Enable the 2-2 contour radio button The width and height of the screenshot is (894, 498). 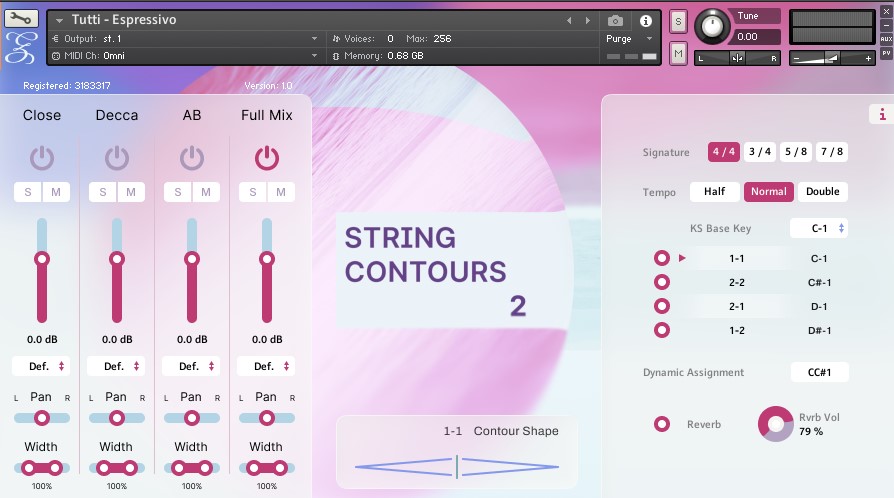[662, 282]
